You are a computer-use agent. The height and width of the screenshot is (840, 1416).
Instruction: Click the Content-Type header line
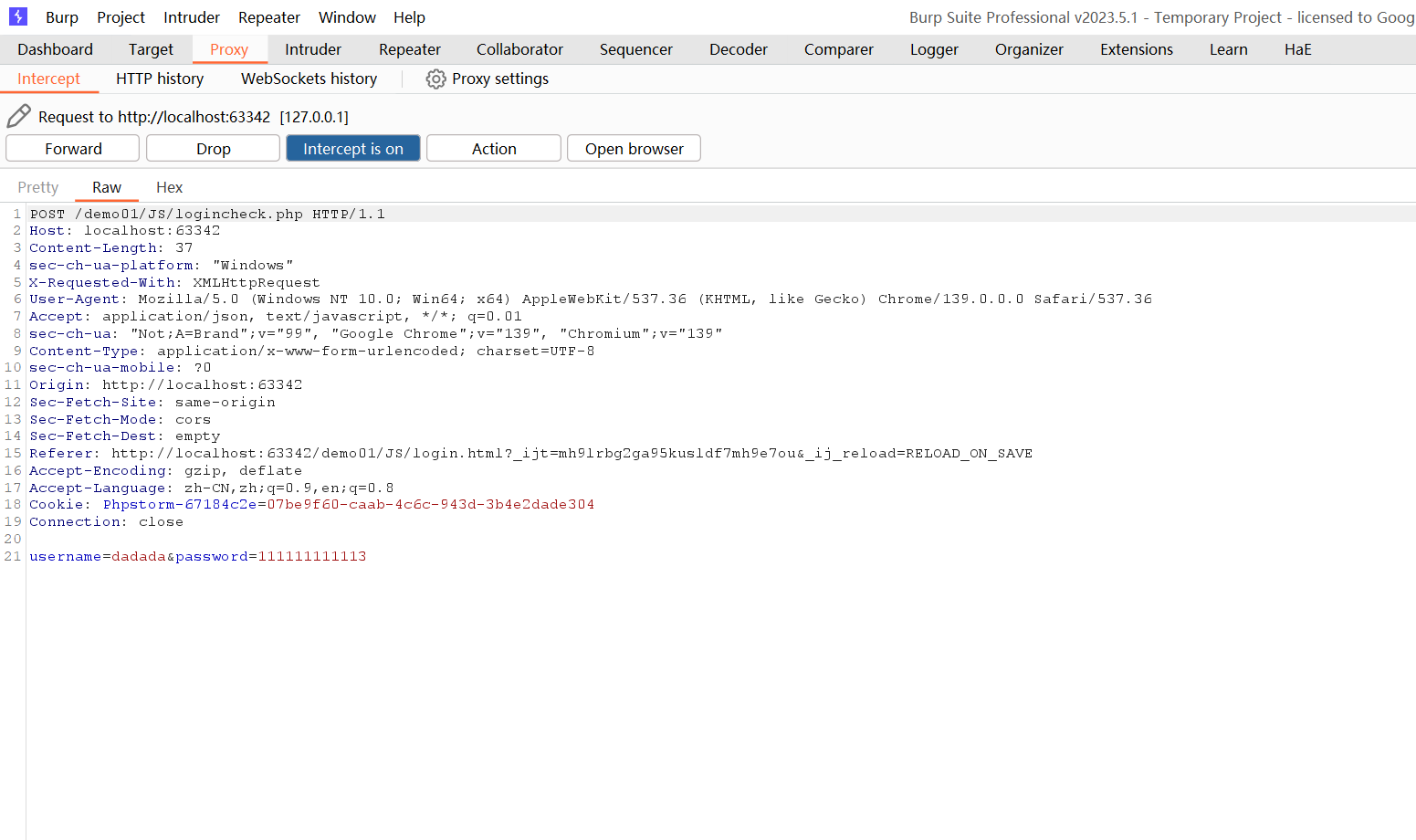point(312,352)
